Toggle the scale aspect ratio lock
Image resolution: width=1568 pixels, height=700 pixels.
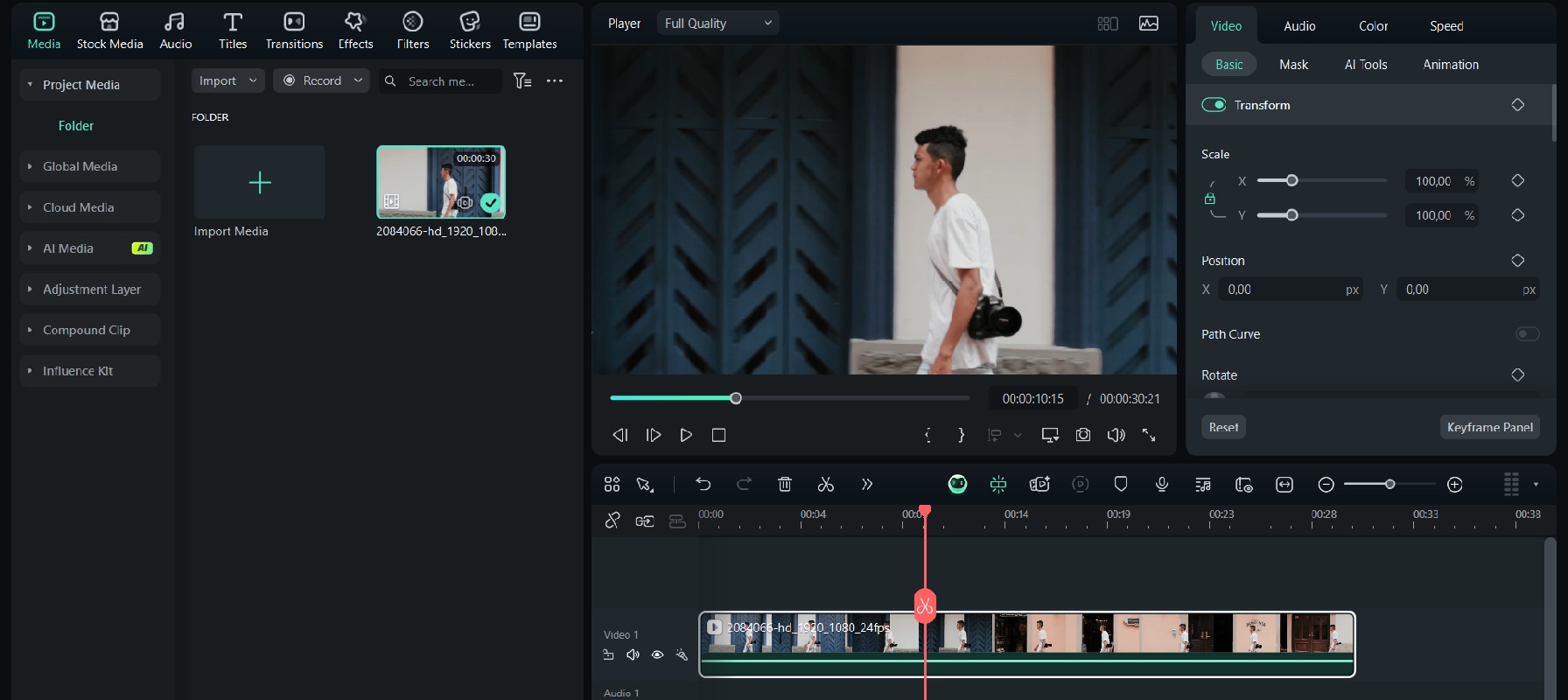point(1210,199)
